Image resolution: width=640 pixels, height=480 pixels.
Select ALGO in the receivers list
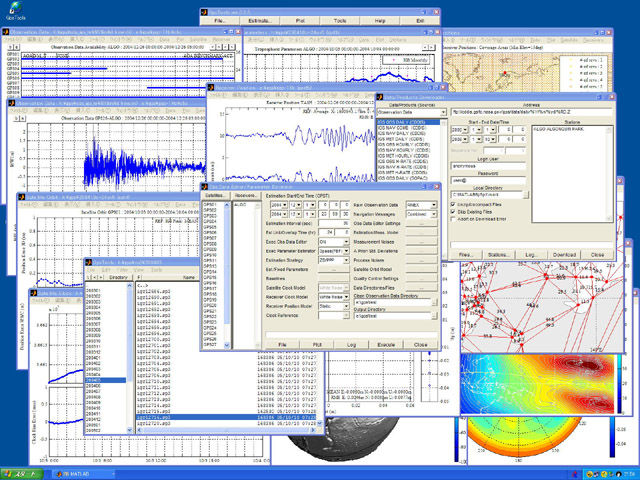pyautogui.click(x=244, y=205)
